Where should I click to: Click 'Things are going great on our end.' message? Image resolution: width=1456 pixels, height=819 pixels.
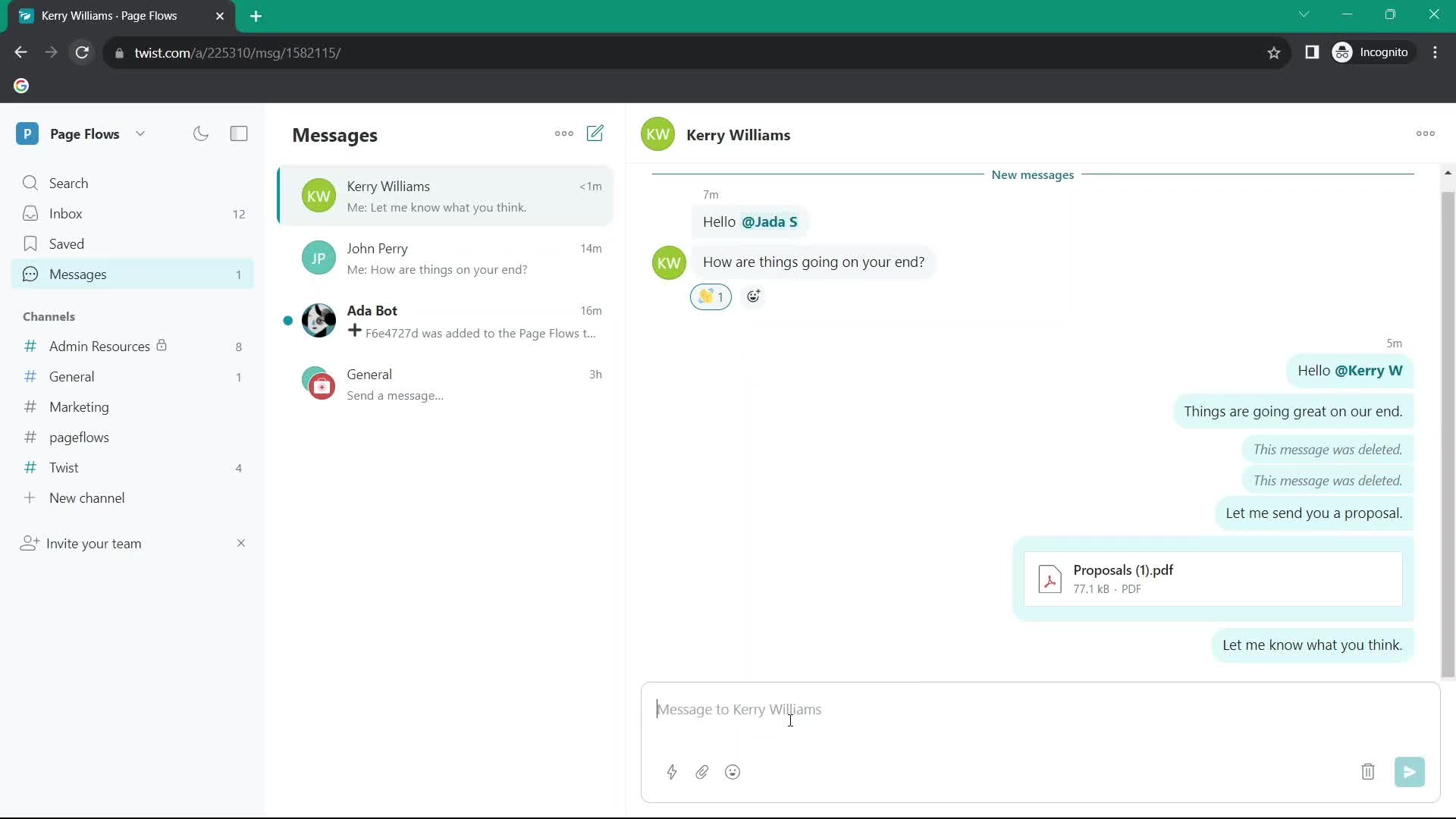pos(1293,412)
